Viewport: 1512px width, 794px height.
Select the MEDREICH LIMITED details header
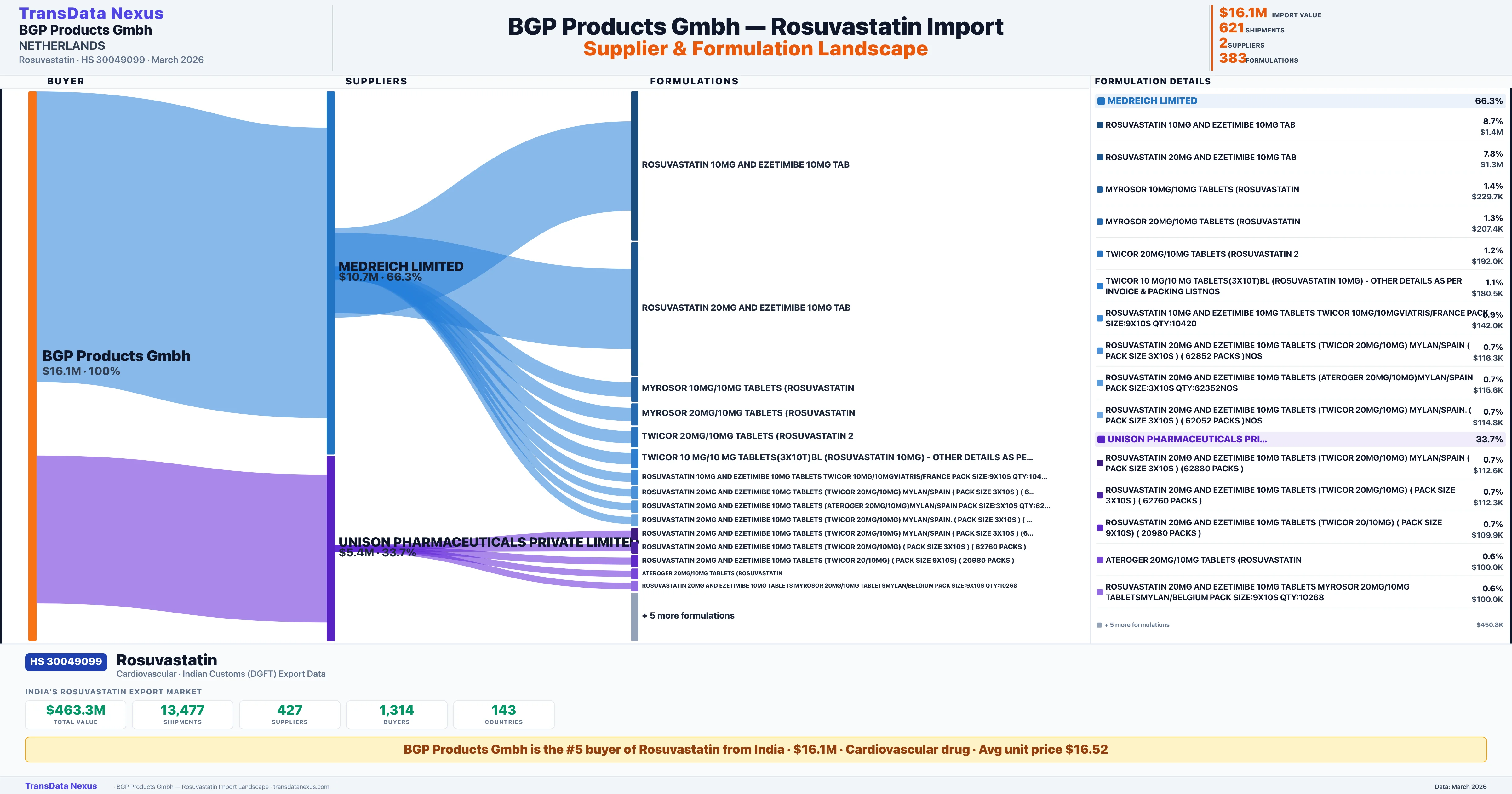[1152, 101]
